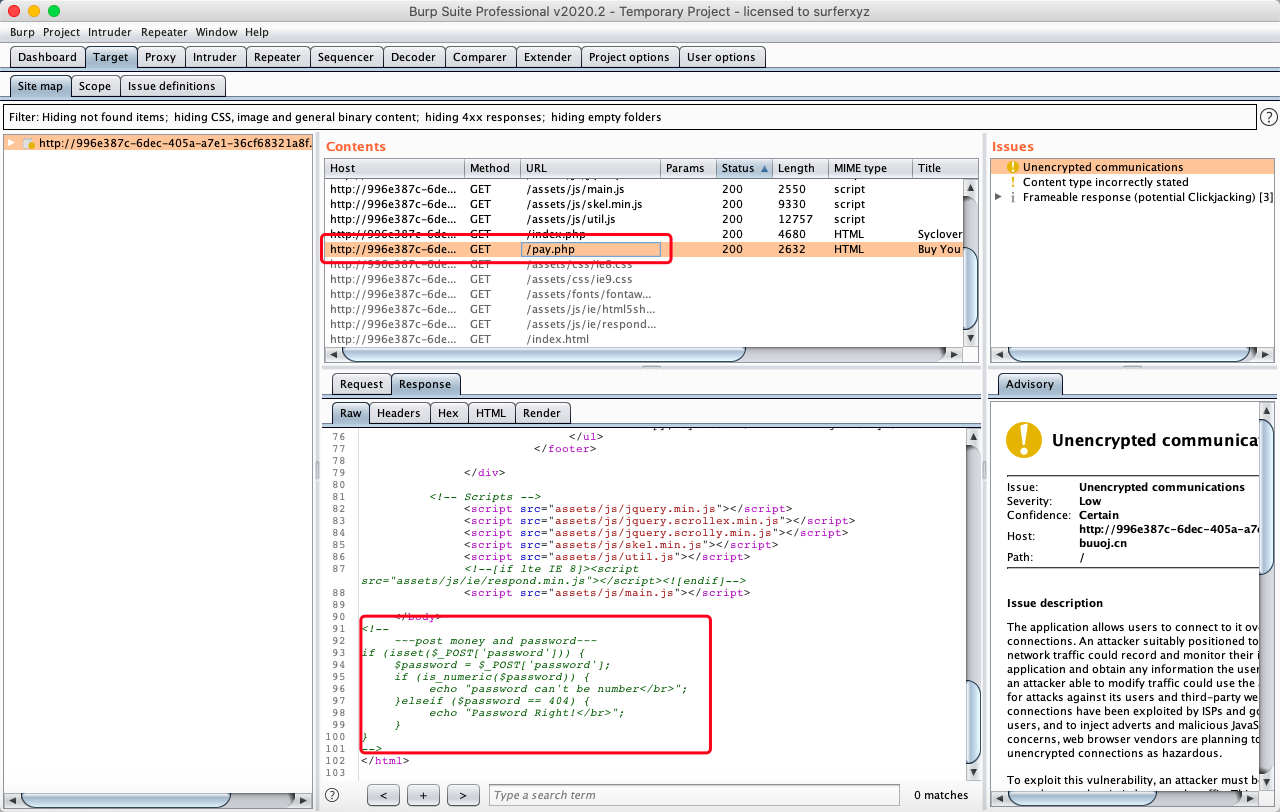Open the Intruder menu in menu bar
Viewport: 1280px width, 812px height.
(x=110, y=32)
